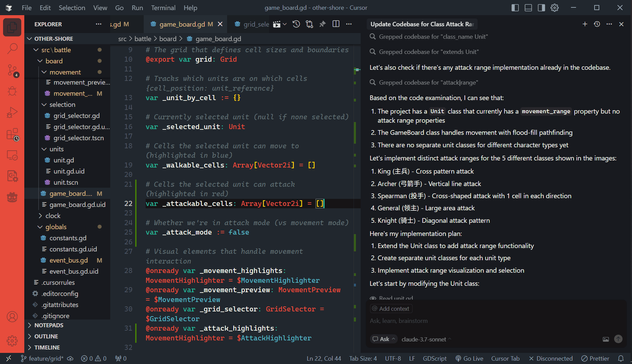Click the compare changes icon in editor toolbar
This screenshot has width=632, height=364.
point(309,24)
